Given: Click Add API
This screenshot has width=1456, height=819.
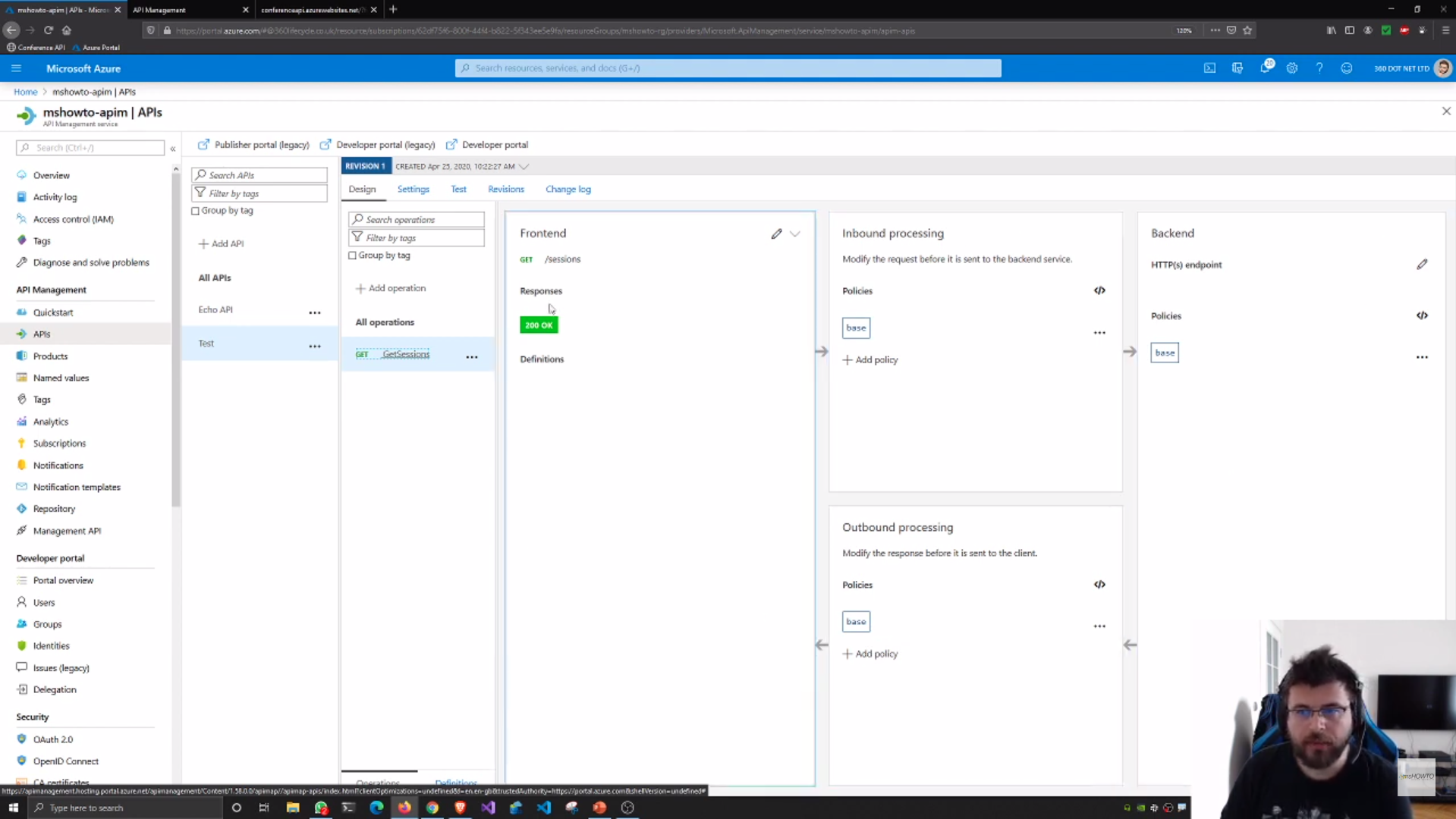Looking at the screenshot, I should 221,244.
